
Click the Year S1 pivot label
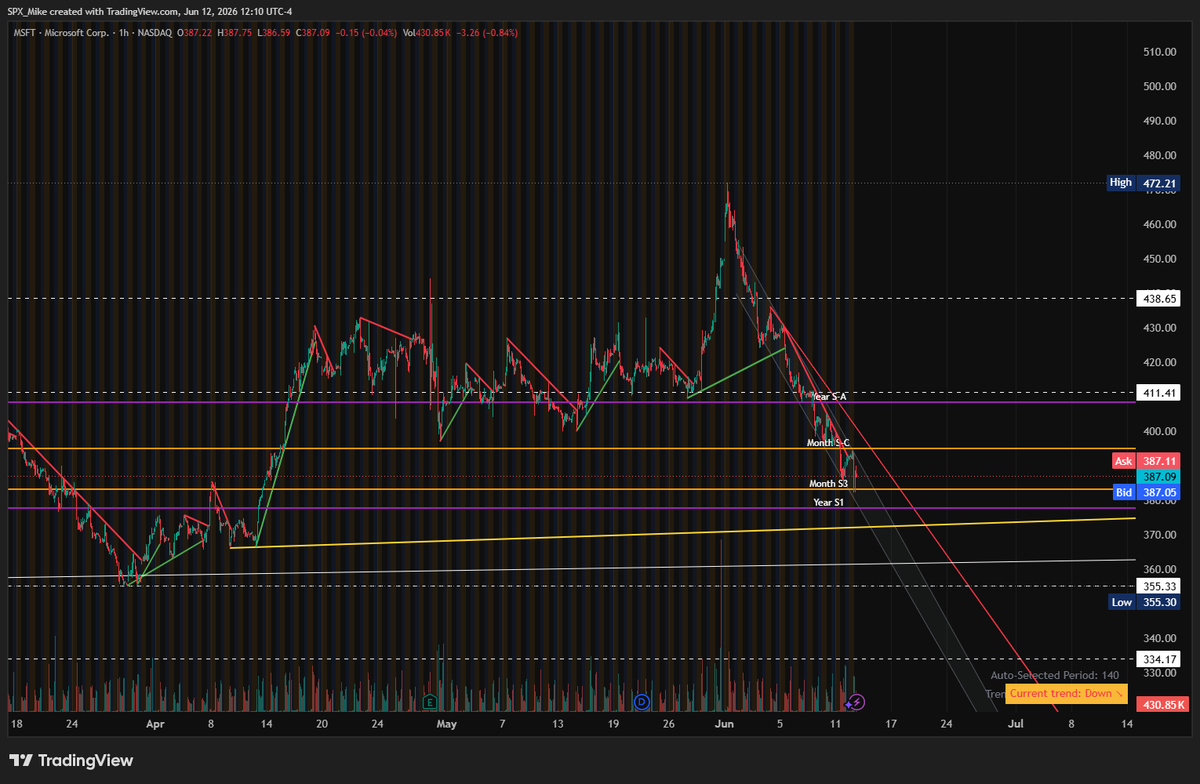(828, 503)
